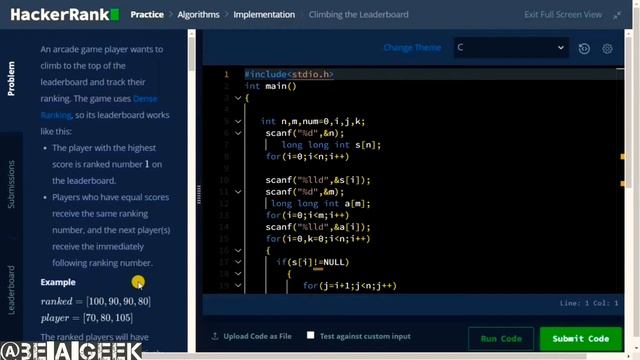This screenshot has width=640, height=360.
Task: Go to Algorithms breadcrumb
Action: 198,15
